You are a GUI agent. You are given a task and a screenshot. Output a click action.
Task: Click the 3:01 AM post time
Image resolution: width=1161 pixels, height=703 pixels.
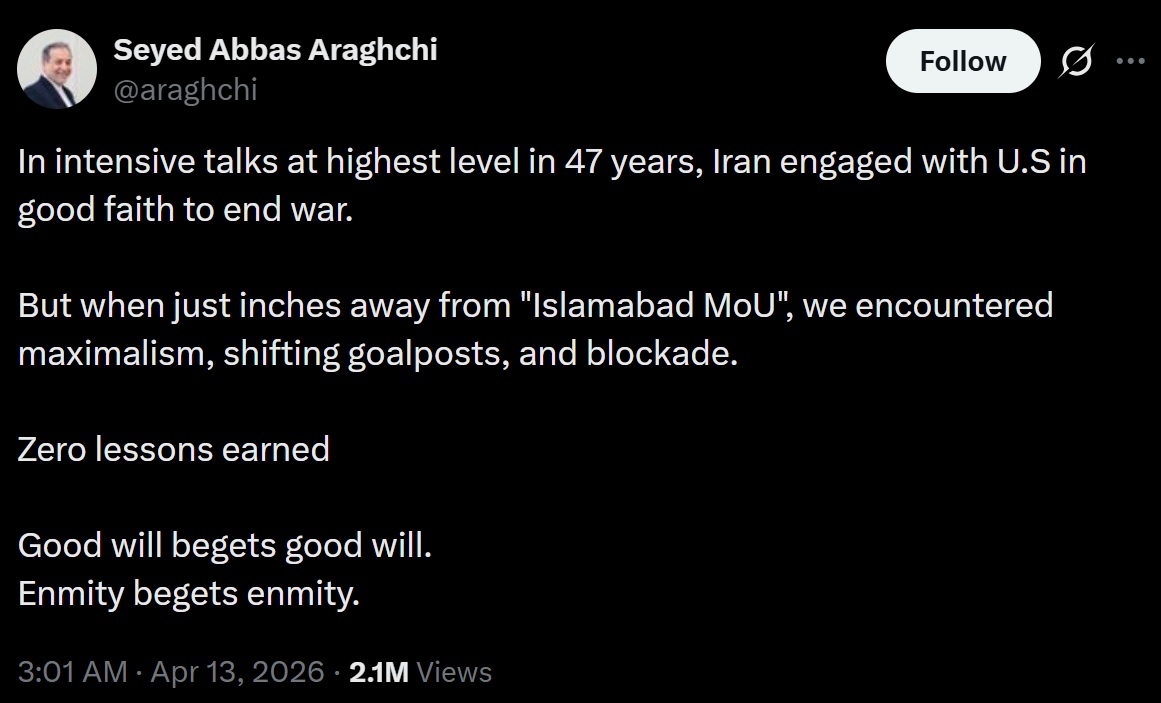[72, 672]
